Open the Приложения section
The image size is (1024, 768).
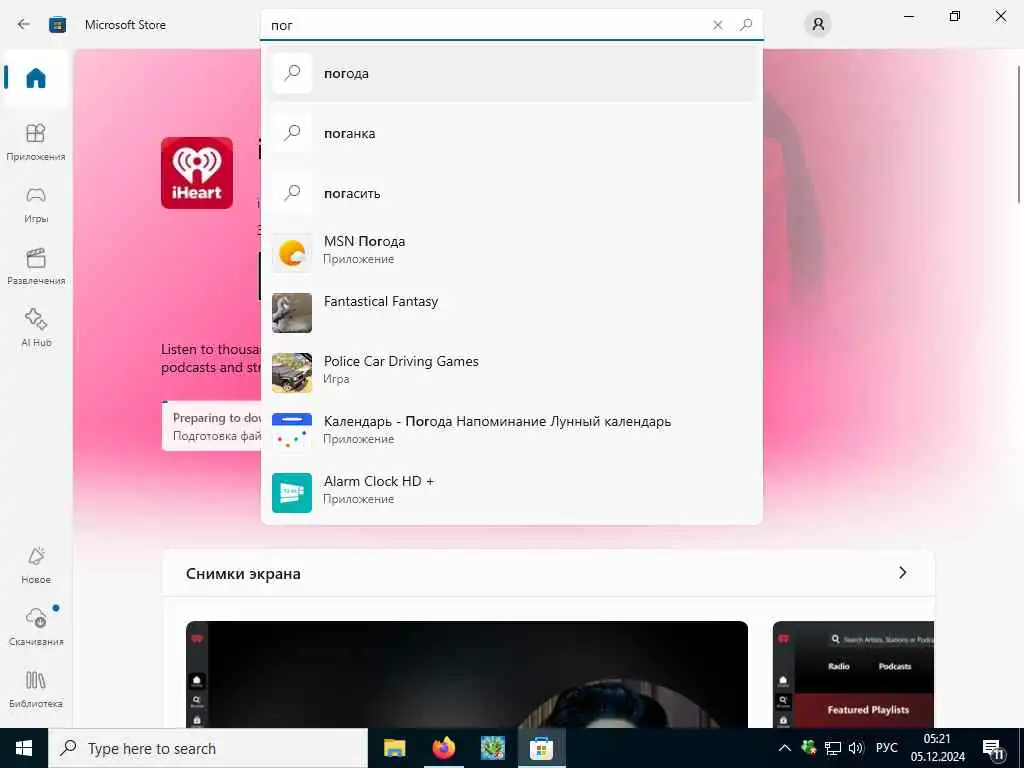(36, 142)
